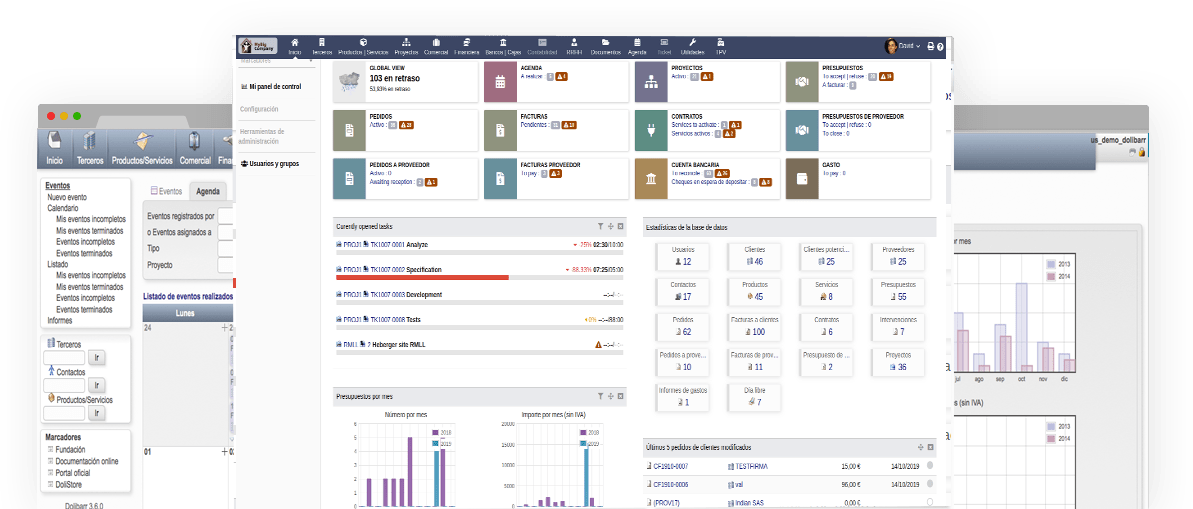Open Productos | Servicios in top navbar
The image size is (1193, 509).
point(364,46)
